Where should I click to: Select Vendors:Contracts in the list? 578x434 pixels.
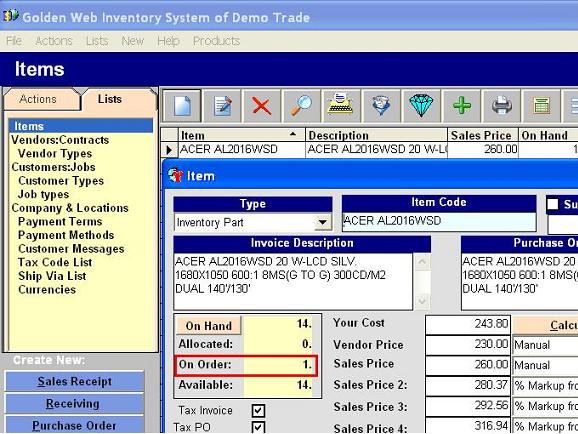pos(60,140)
